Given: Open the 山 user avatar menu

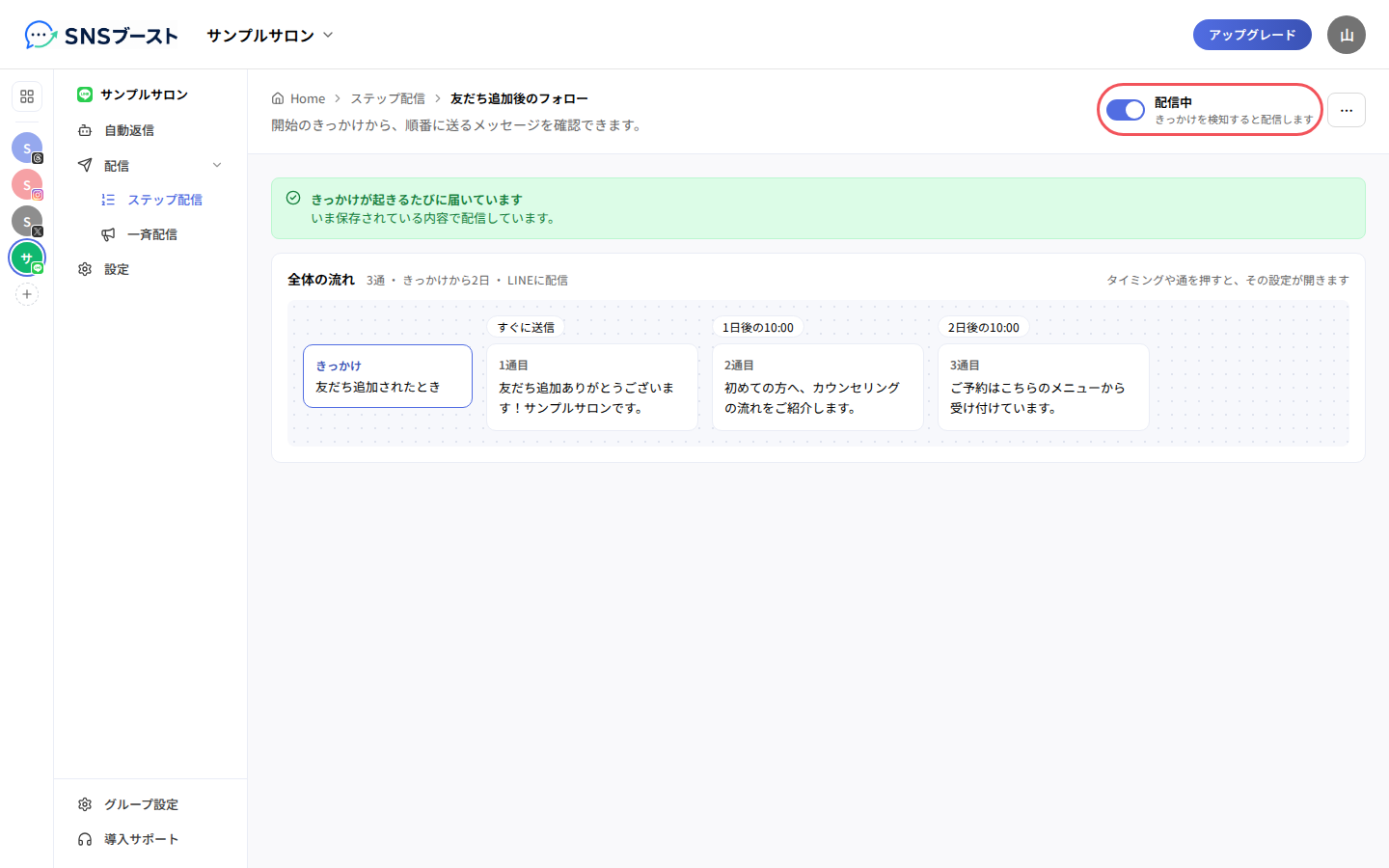Looking at the screenshot, I should click(1347, 35).
